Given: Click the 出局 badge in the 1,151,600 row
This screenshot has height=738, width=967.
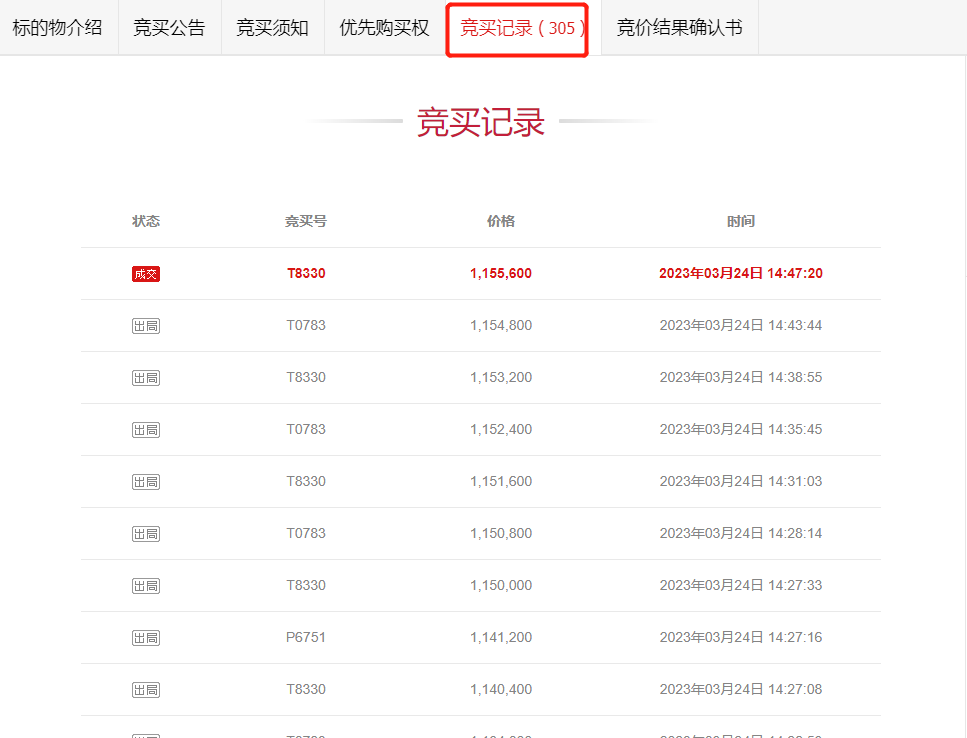Looking at the screenshot, I should point(146,482).
